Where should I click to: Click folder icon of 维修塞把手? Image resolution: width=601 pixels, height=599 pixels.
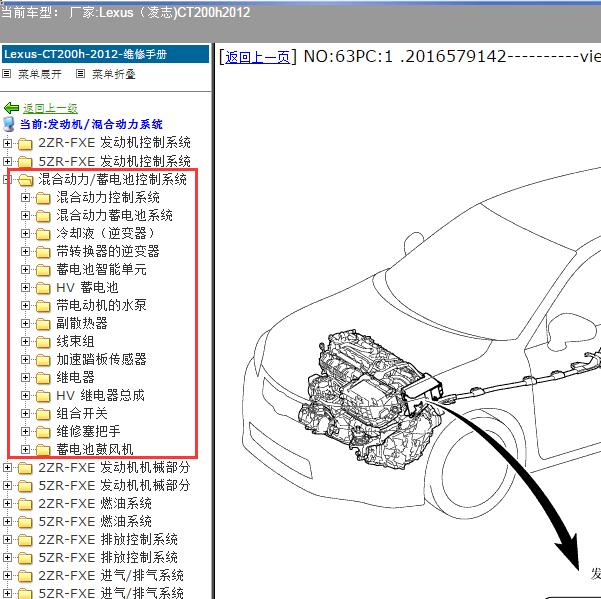pyautogui.click(x=43, y=432)
